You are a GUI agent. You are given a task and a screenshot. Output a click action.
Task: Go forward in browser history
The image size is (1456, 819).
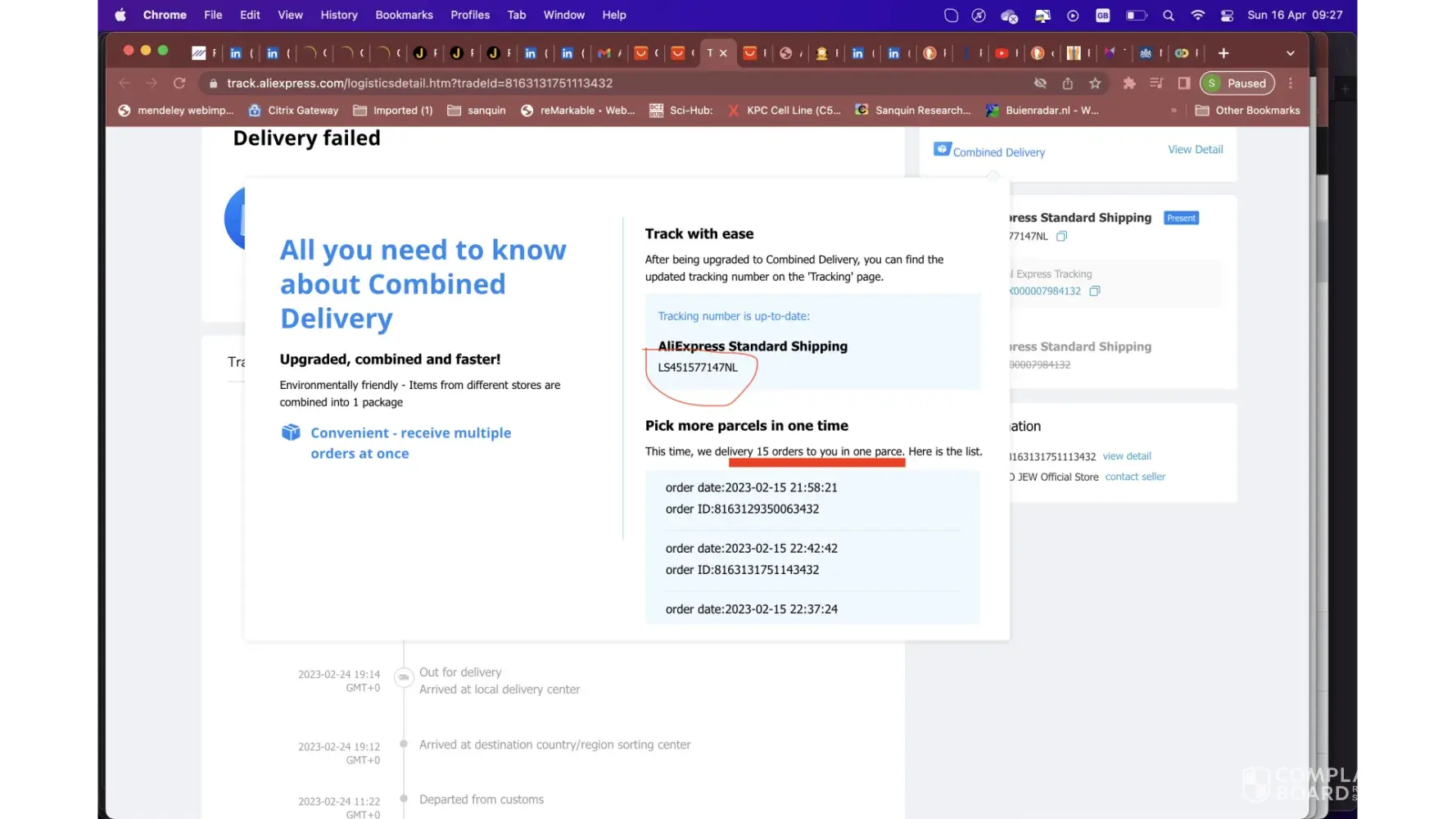(151, 83)
